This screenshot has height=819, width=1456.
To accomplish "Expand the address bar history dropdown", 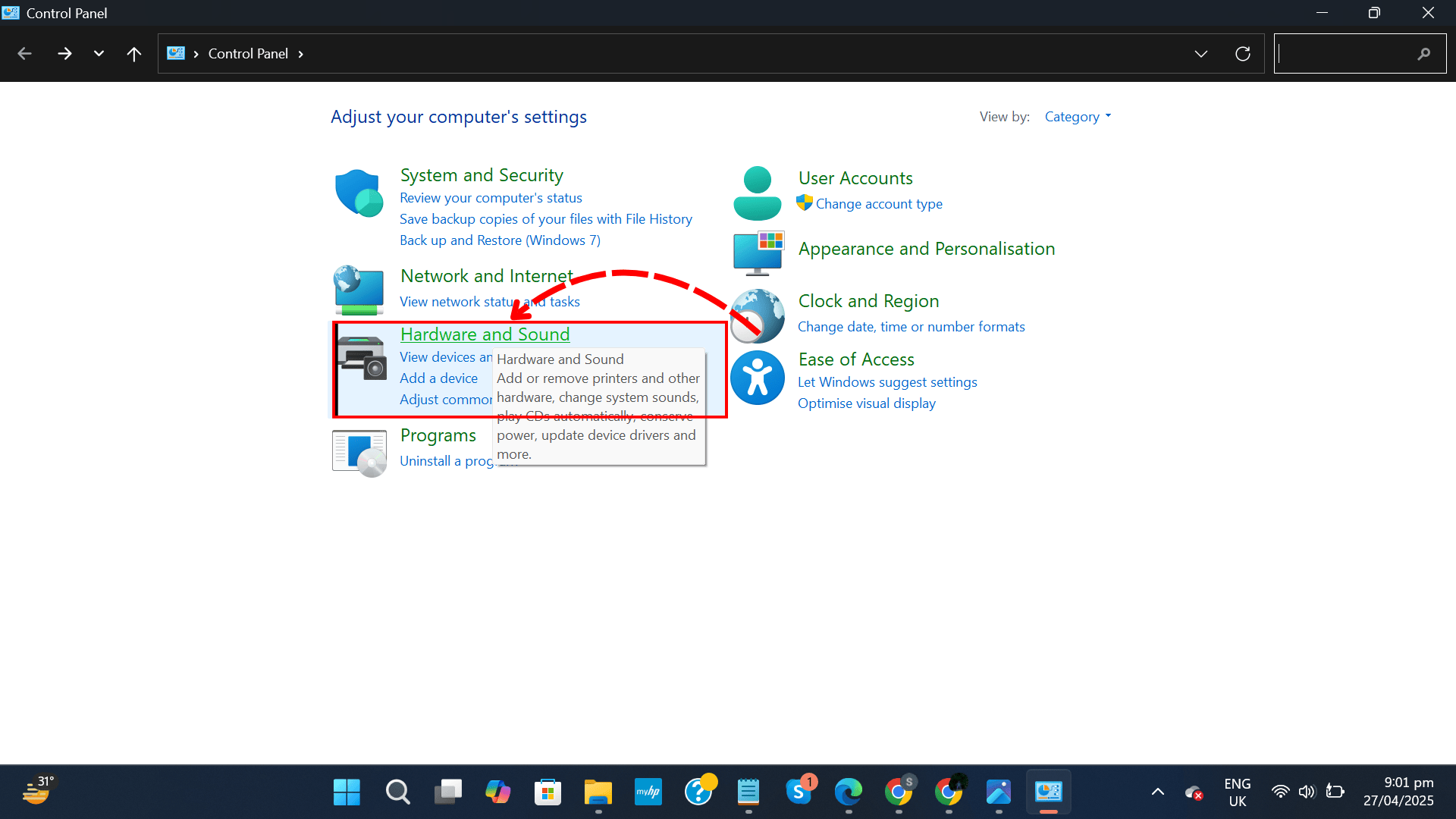I will click(x=1200, y=54).
